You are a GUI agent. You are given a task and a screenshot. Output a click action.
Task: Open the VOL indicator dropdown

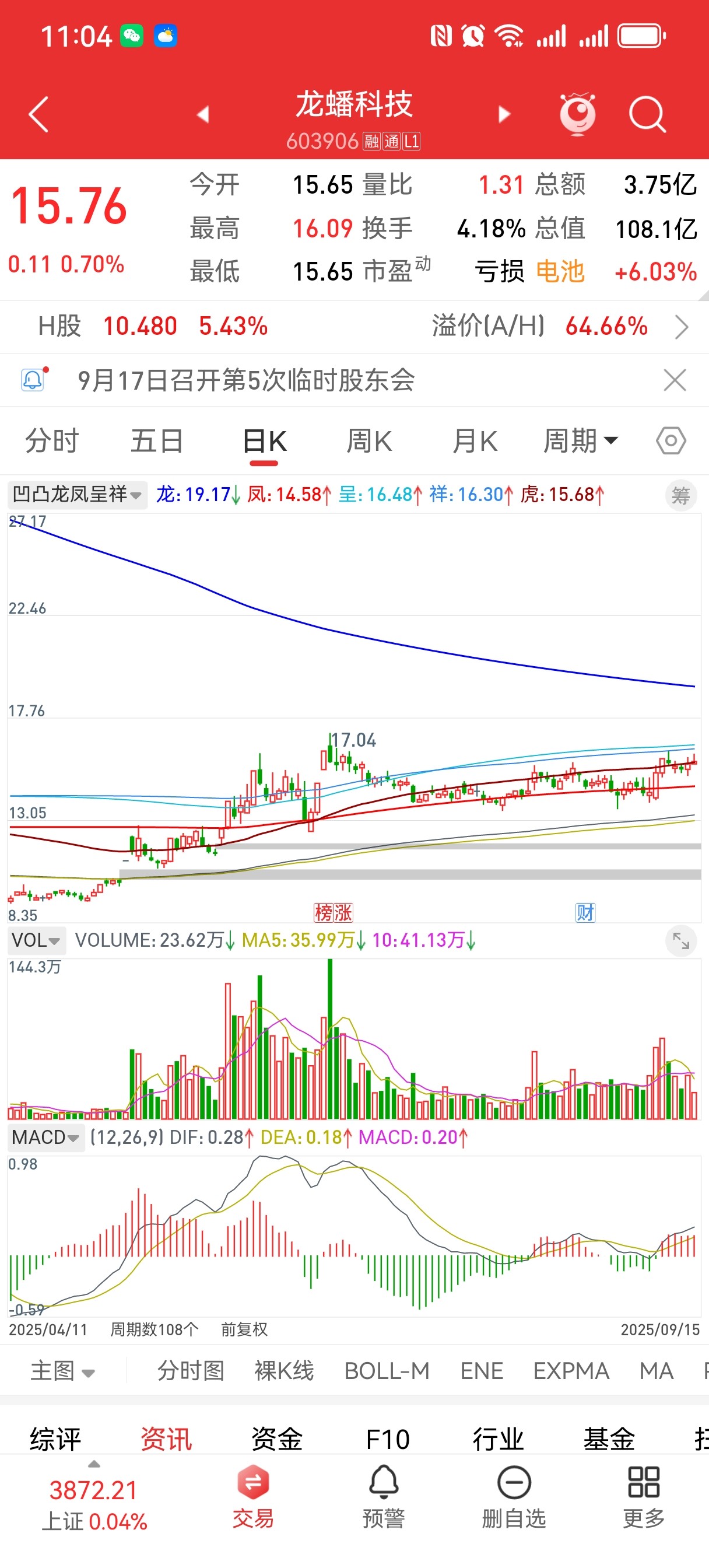click(36, 940)
